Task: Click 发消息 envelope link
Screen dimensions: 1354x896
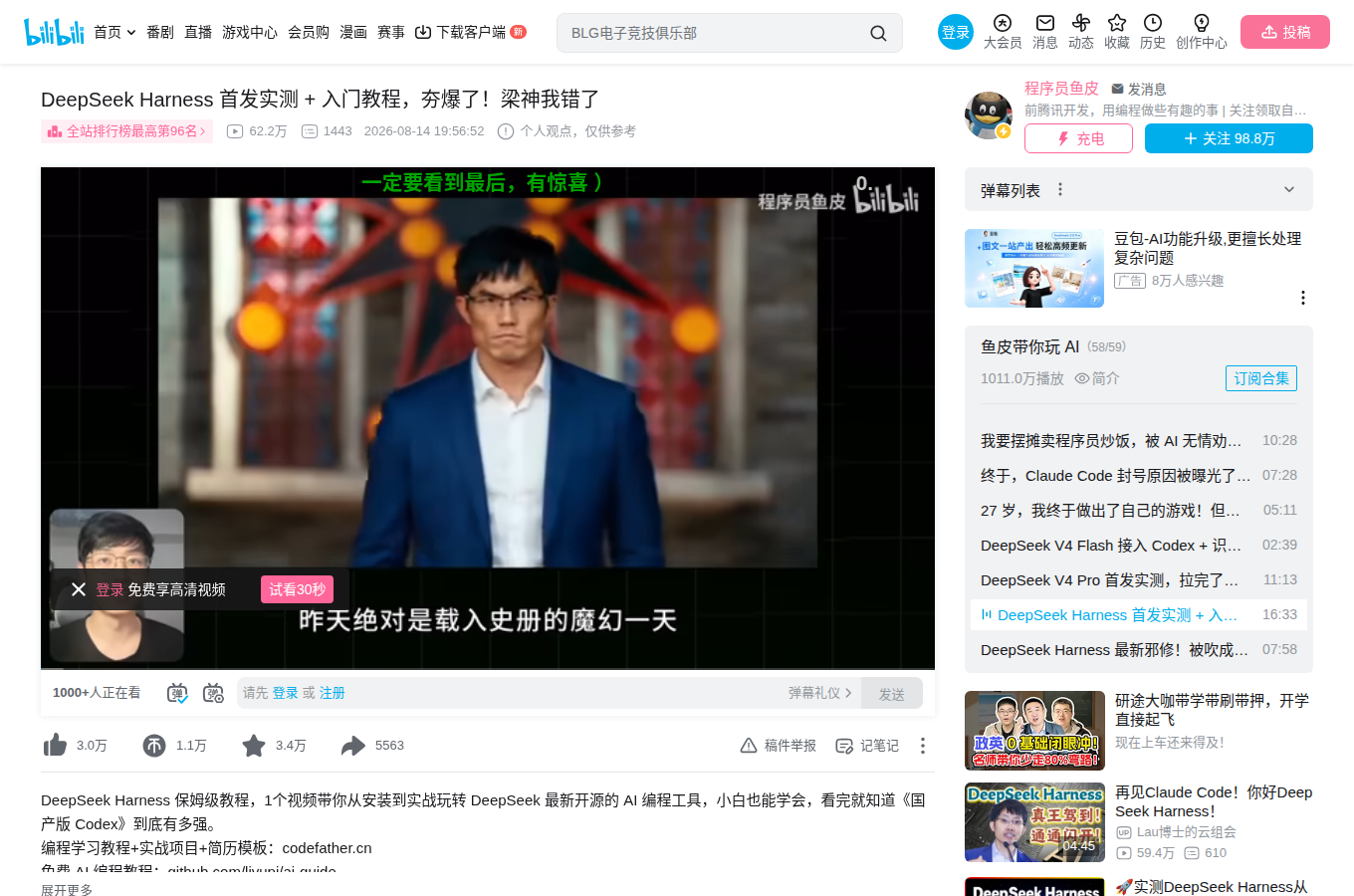Action: (1138, 89)
